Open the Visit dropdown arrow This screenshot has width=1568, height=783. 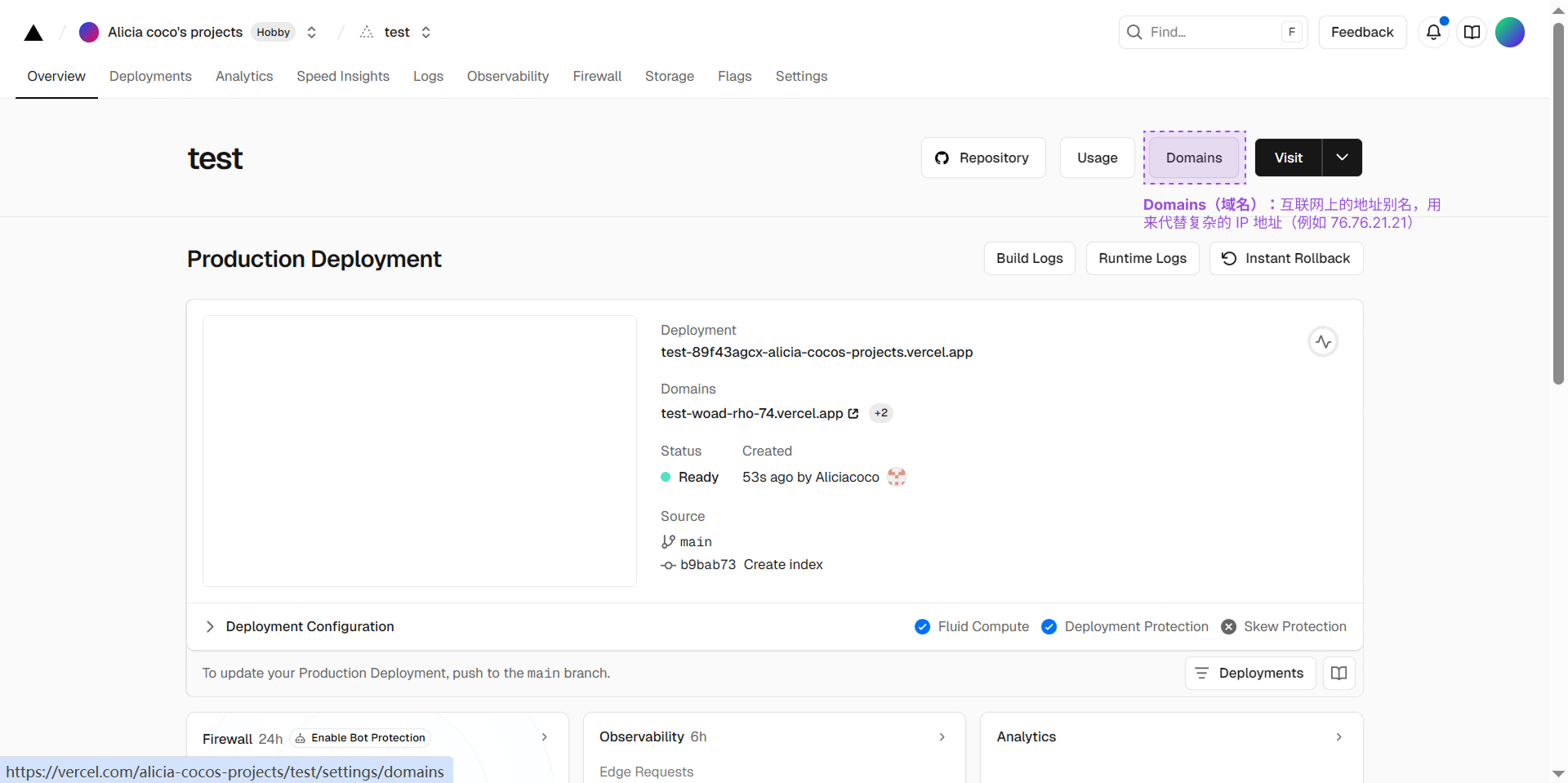(x=1342, y=158)
